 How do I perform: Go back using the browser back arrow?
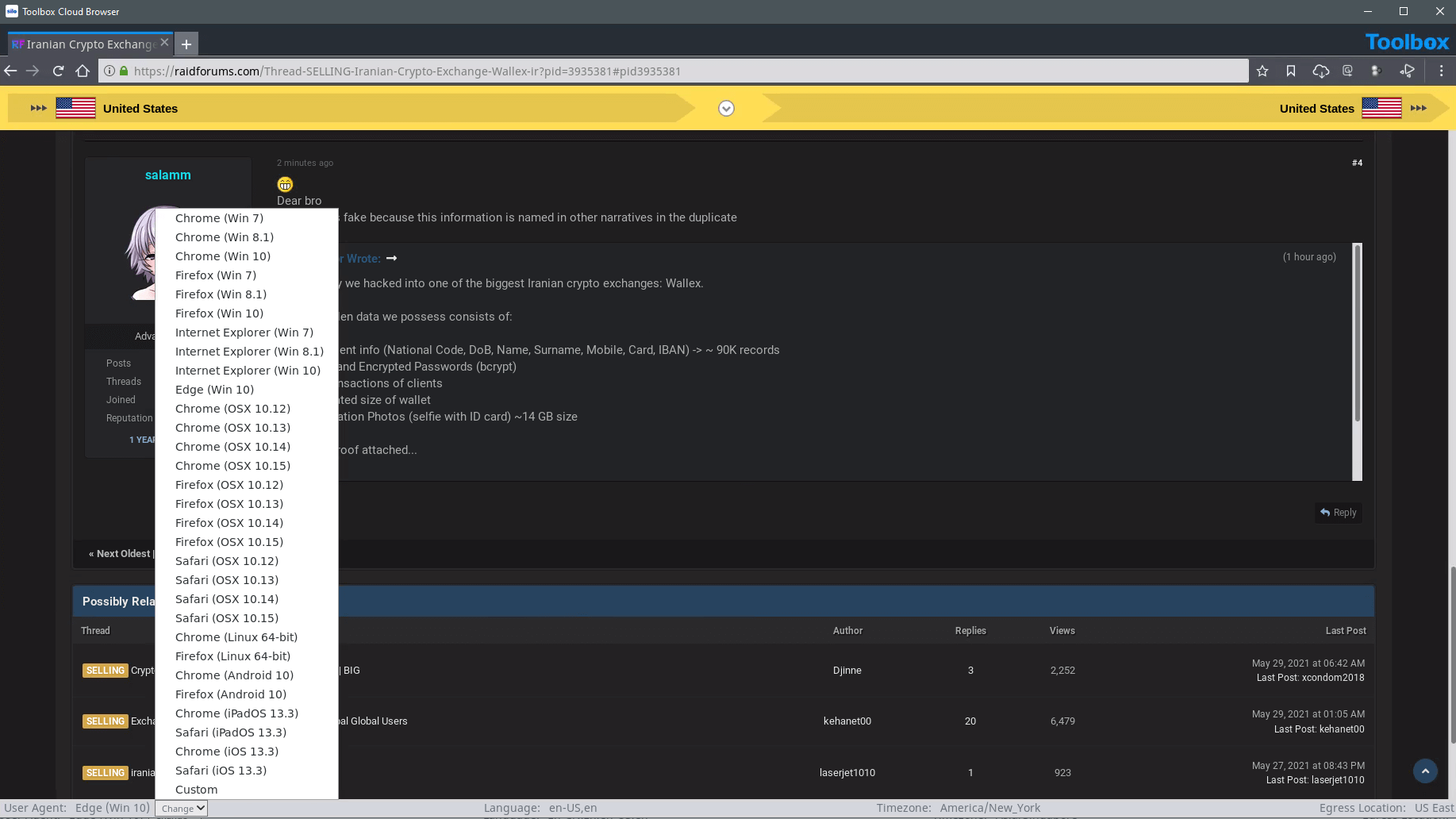click(x=10, y=71)
